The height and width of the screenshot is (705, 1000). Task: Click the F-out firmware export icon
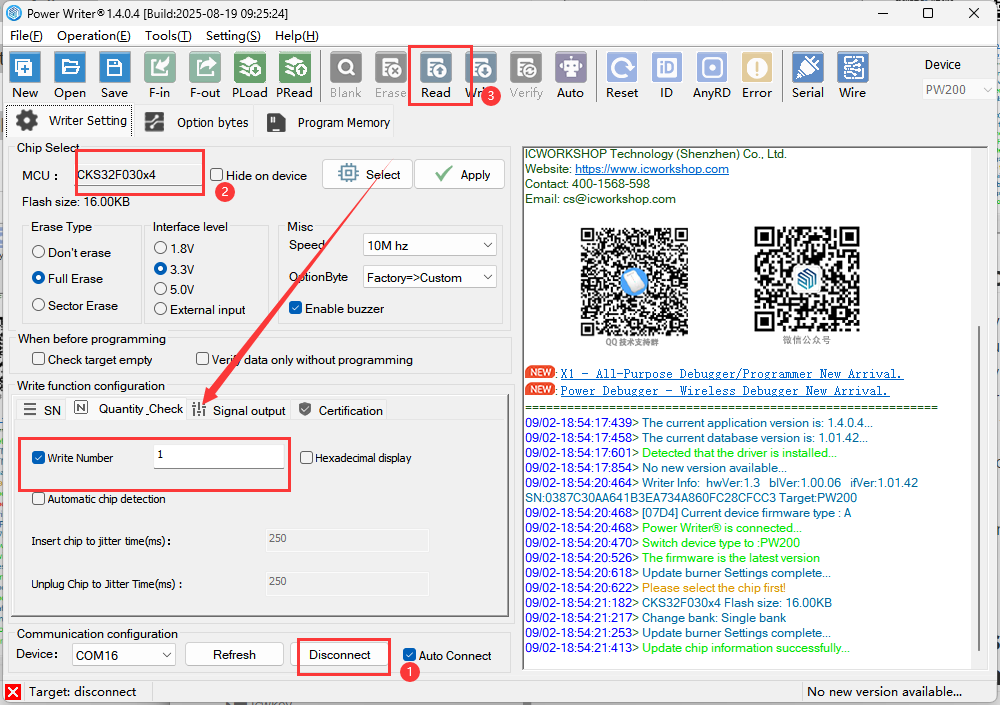pos(205,75)
